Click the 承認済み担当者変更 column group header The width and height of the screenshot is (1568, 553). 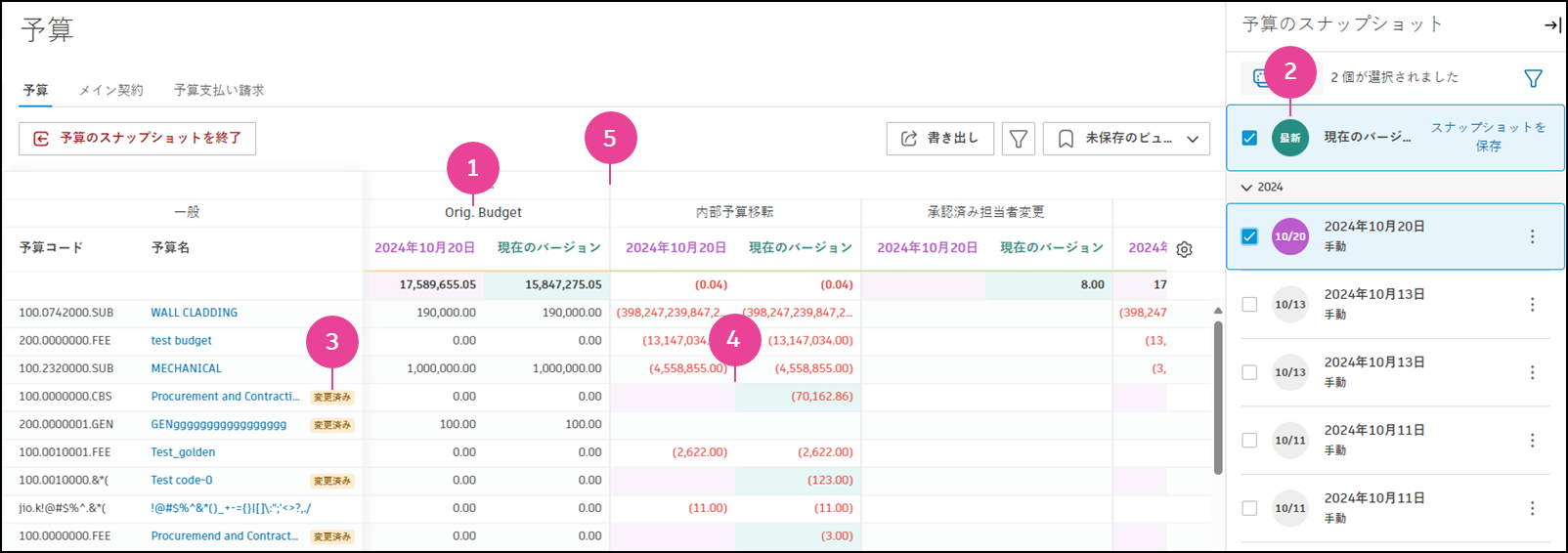(986, 212)
